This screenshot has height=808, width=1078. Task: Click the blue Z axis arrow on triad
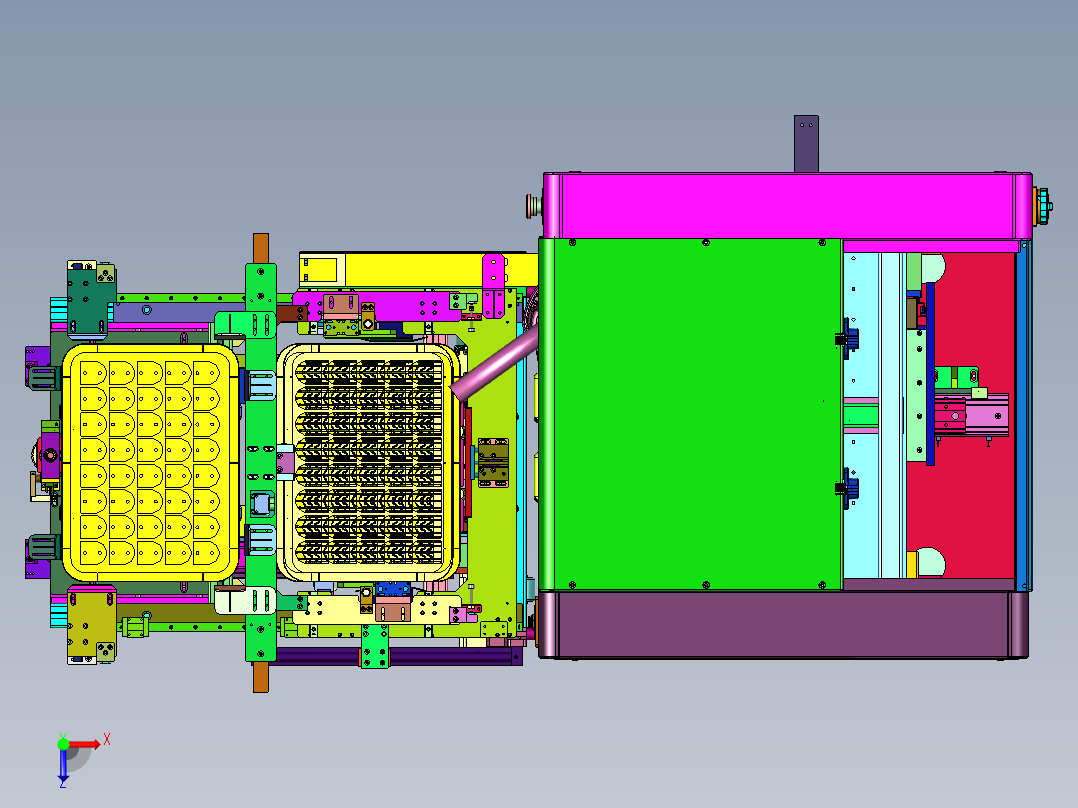63,765
